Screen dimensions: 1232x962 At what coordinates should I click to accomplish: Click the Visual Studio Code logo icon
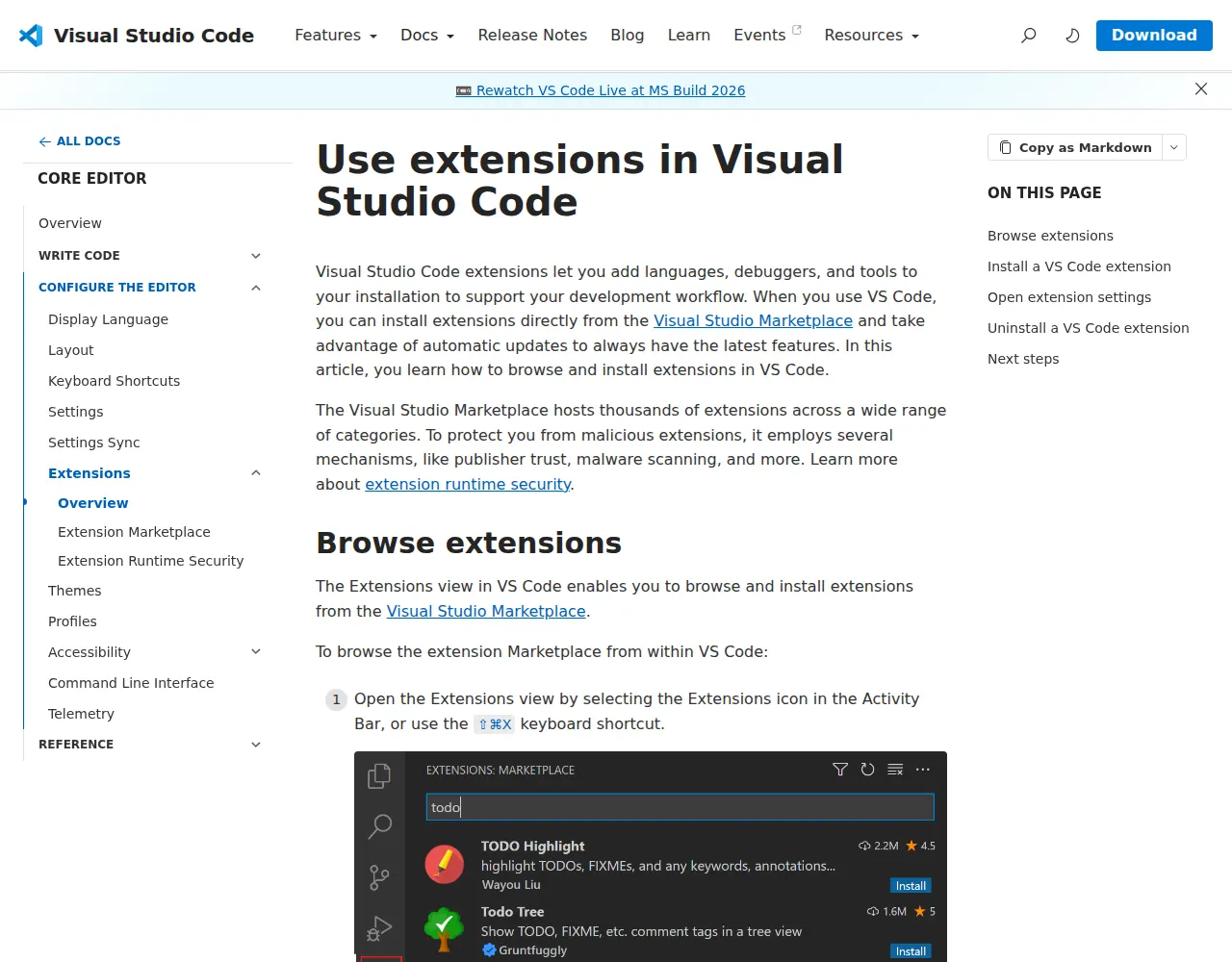coord(31,36)
